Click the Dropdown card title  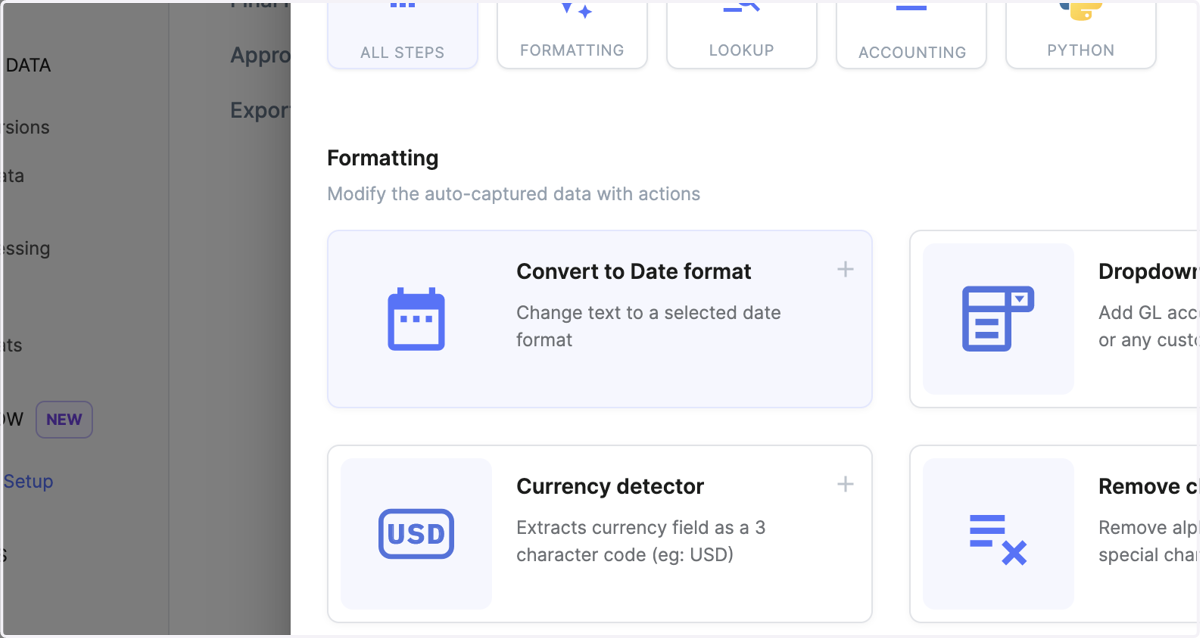(x=1148, y=271)
